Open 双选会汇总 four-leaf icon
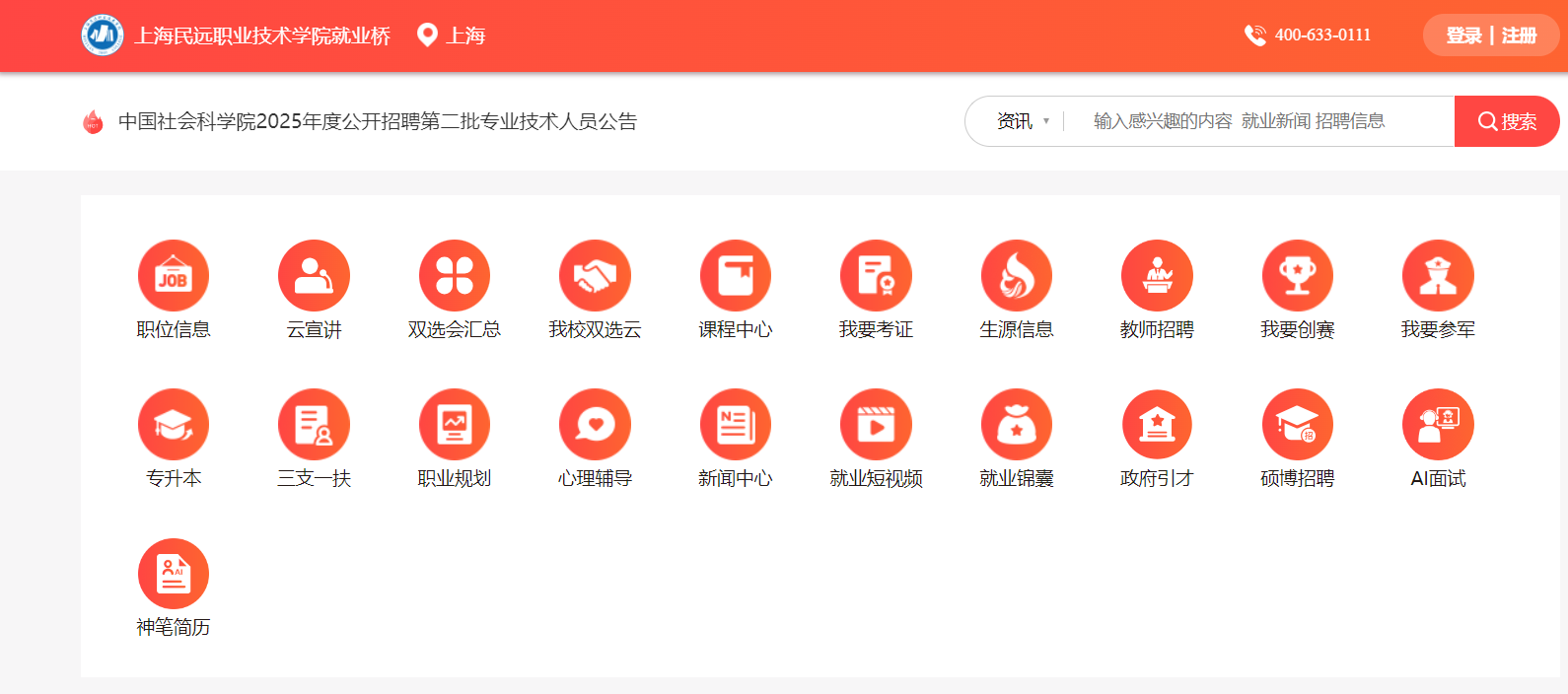The width and height of the screenshot is (1568, 694). pyautogui.click(x=455, y=276)
